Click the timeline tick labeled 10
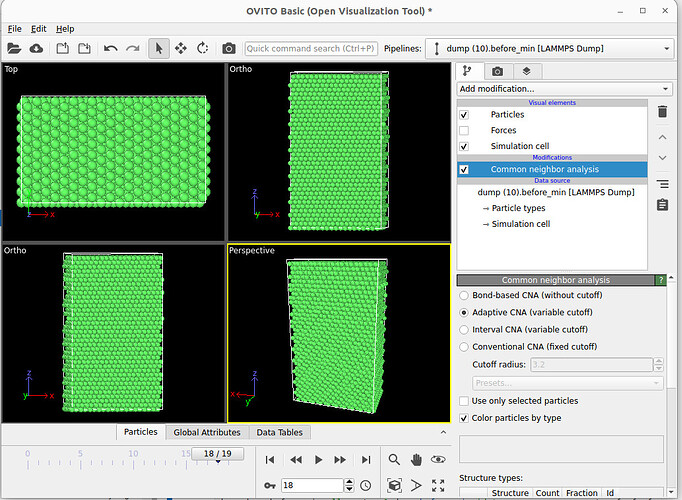Image resolution: width=682 pixels, height=500 pixels. coord(133,453)
